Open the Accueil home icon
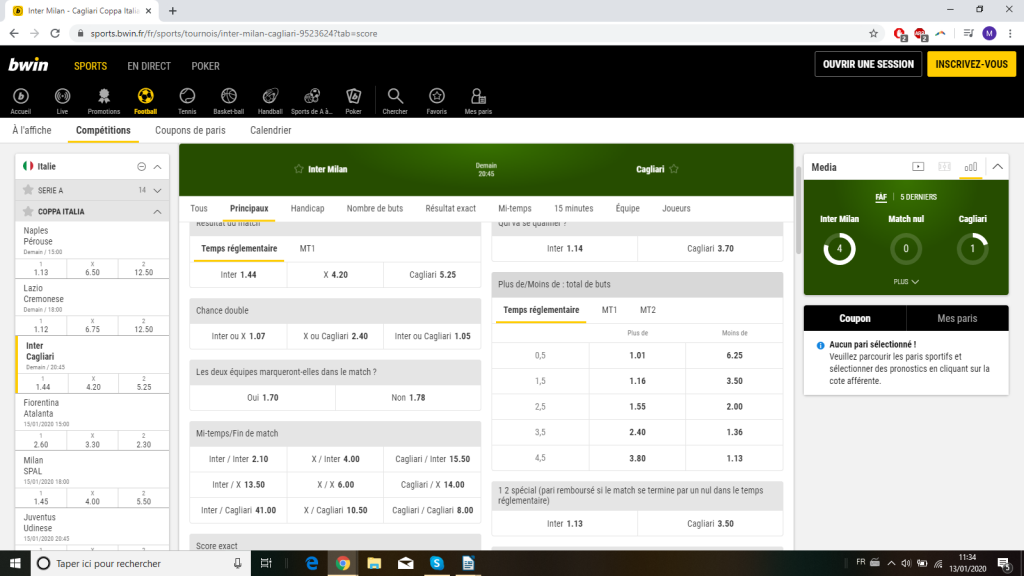This screenshot has width=1024, height=576. [21, 101]
